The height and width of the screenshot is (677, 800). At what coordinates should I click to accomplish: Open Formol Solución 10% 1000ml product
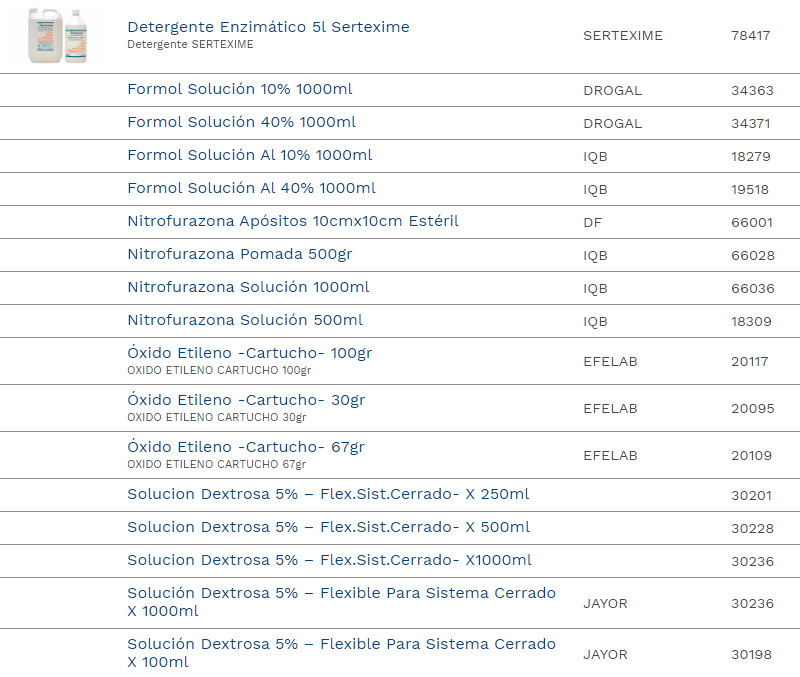(239, 89)
